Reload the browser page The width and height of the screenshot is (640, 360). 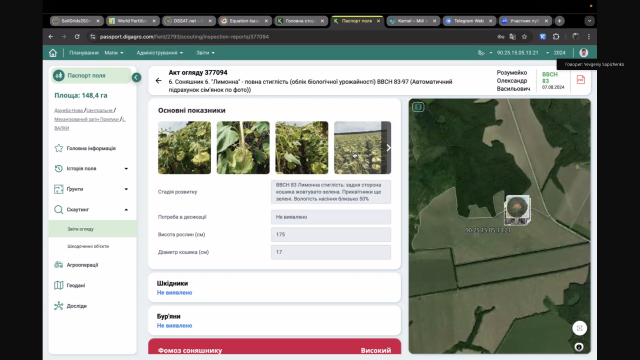pyautogui.click(x=77, y=37)
